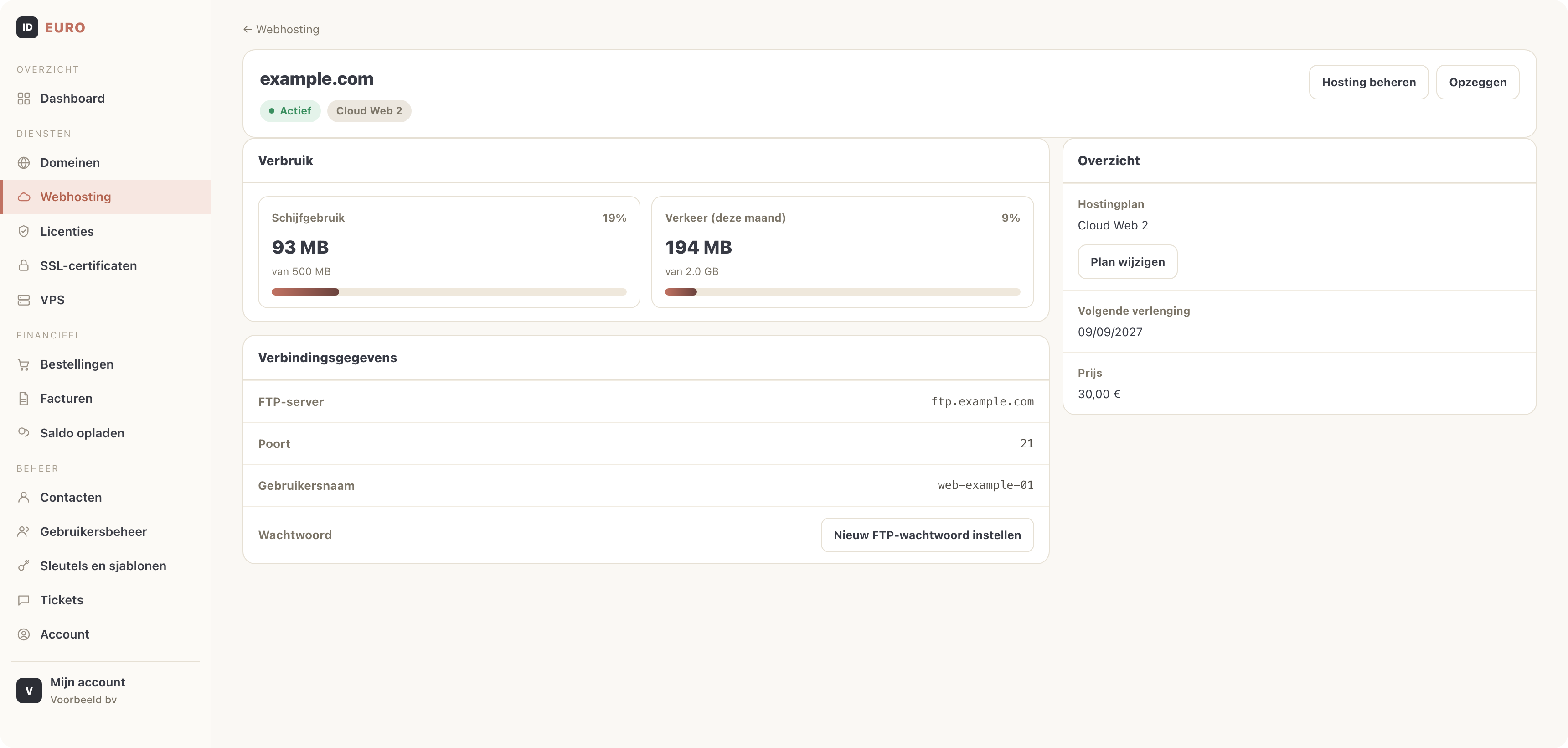Open the Domeinen menu item
The width and height of the screenshot is (1568, 748).
coord(105,163)
